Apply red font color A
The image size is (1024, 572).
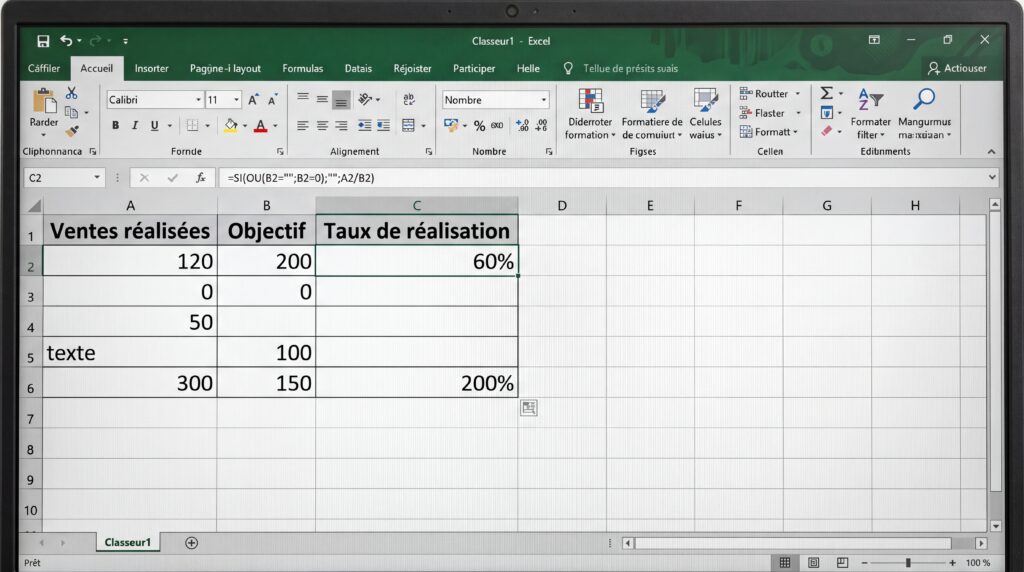pos(261,125)
